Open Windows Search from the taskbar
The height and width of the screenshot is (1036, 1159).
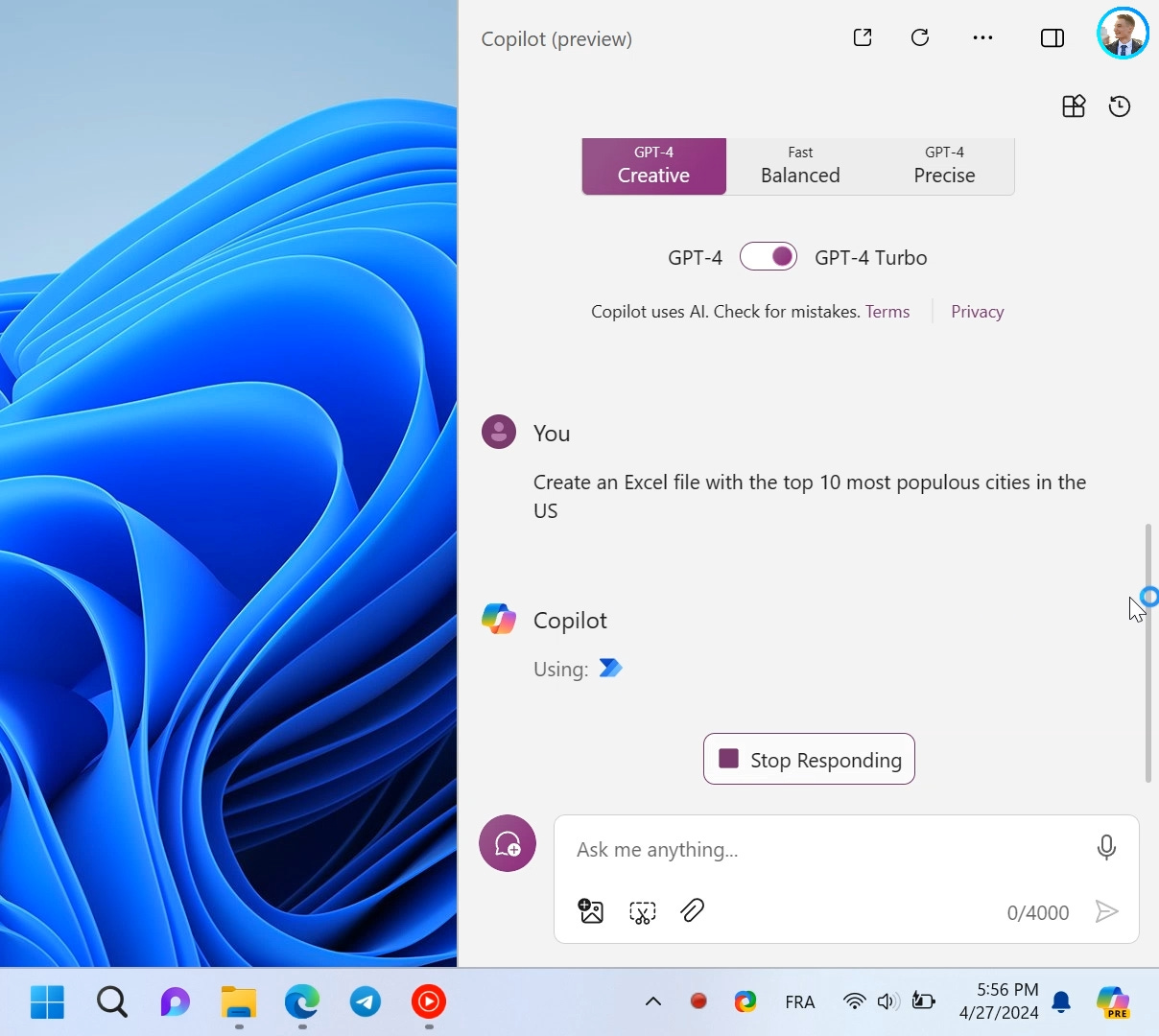(x=111, y=1002)
